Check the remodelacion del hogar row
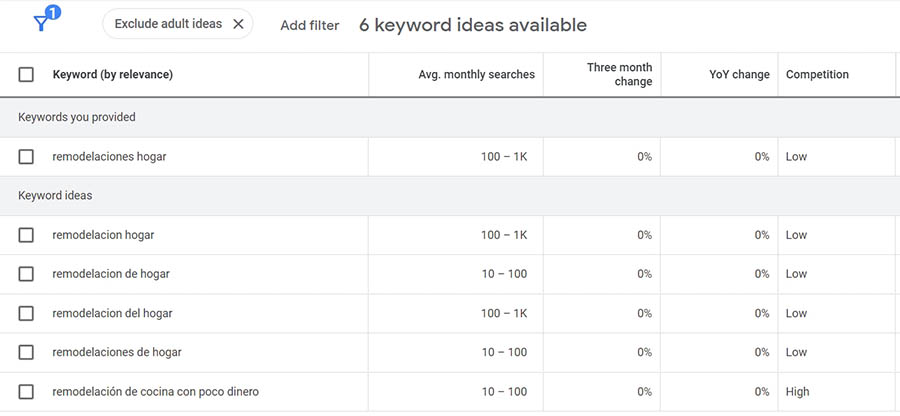 26,313
